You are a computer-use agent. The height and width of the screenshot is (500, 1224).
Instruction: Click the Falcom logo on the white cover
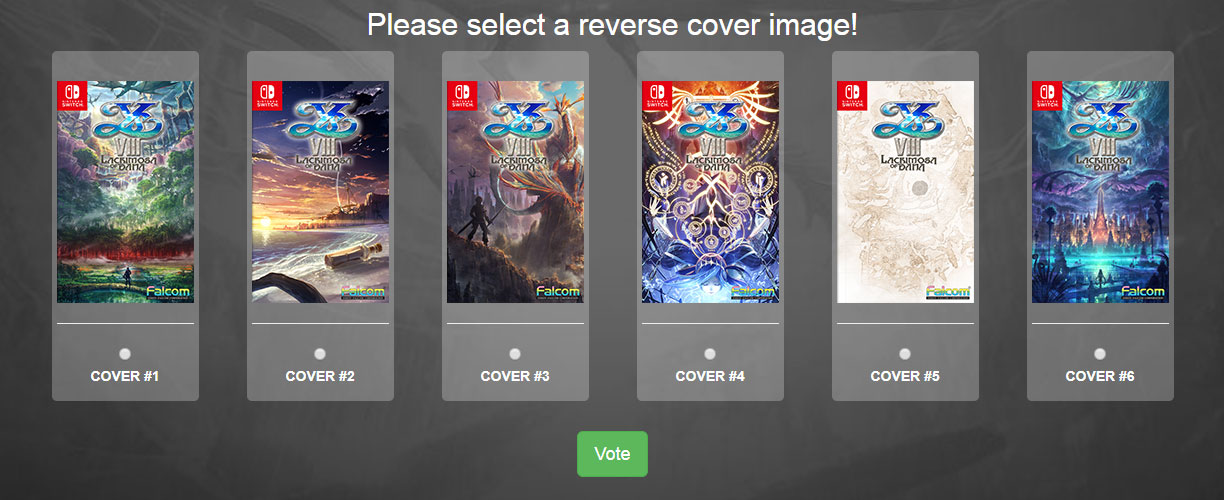coord(948,292)
